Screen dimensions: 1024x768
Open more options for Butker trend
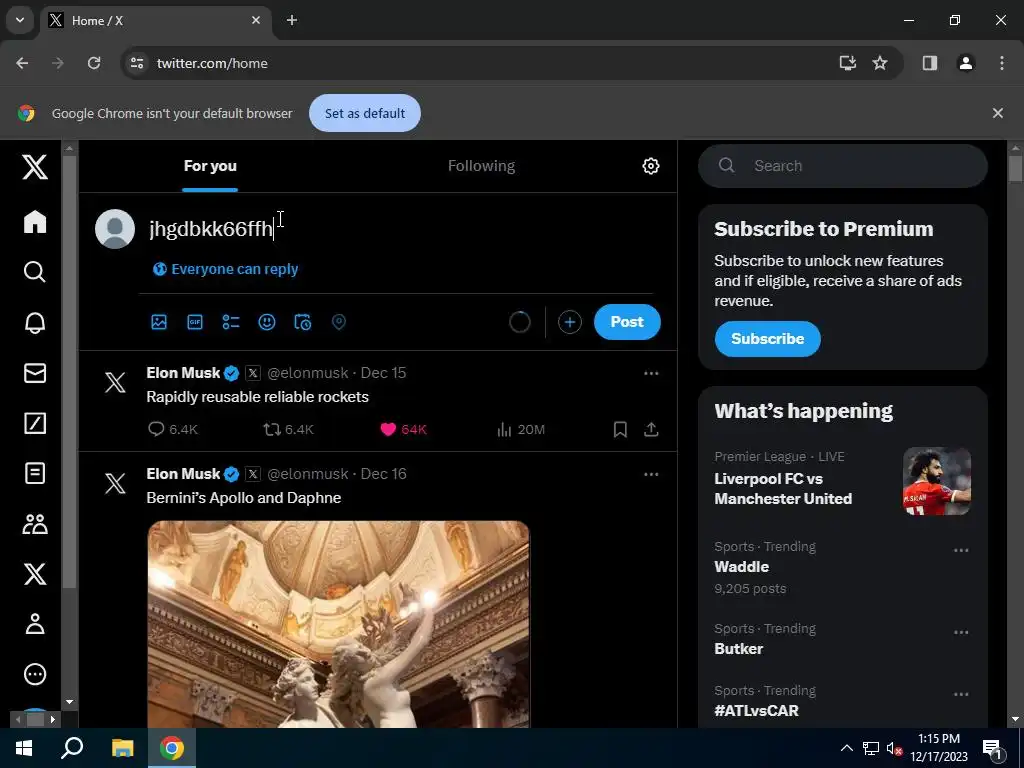pyautogui.click(x=961, y=633)
